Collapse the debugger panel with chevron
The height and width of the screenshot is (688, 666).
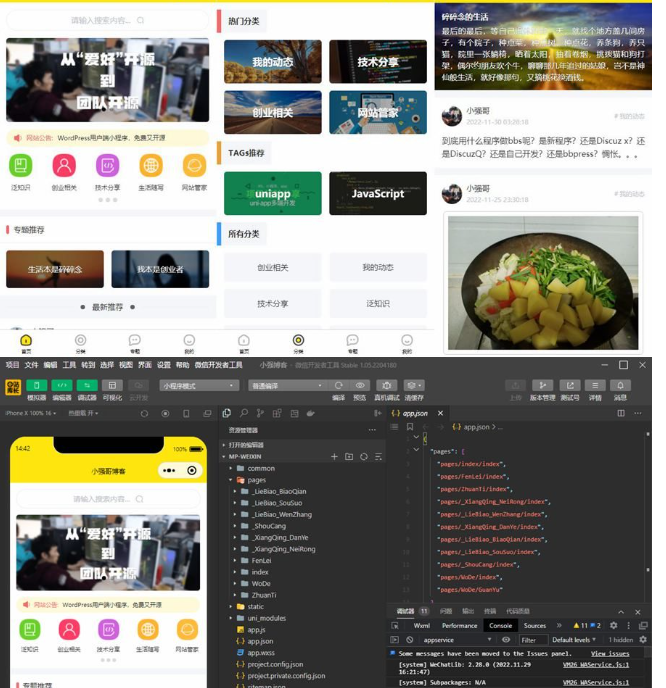tap(621, 612)
